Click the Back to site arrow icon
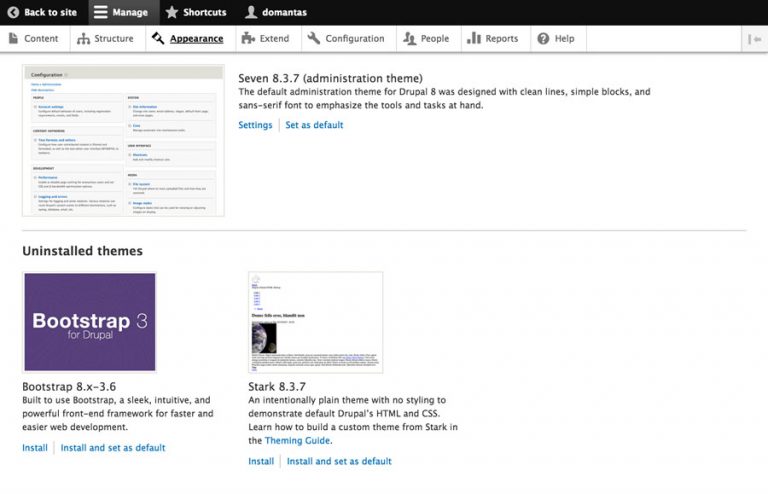The width and height of the screenshot is (768, 494). (11, 13)
